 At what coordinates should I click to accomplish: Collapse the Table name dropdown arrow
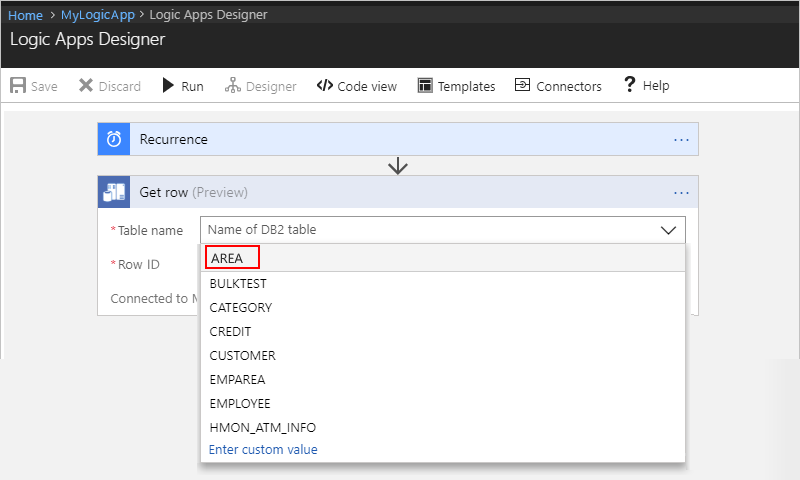[x=668, y=230]
